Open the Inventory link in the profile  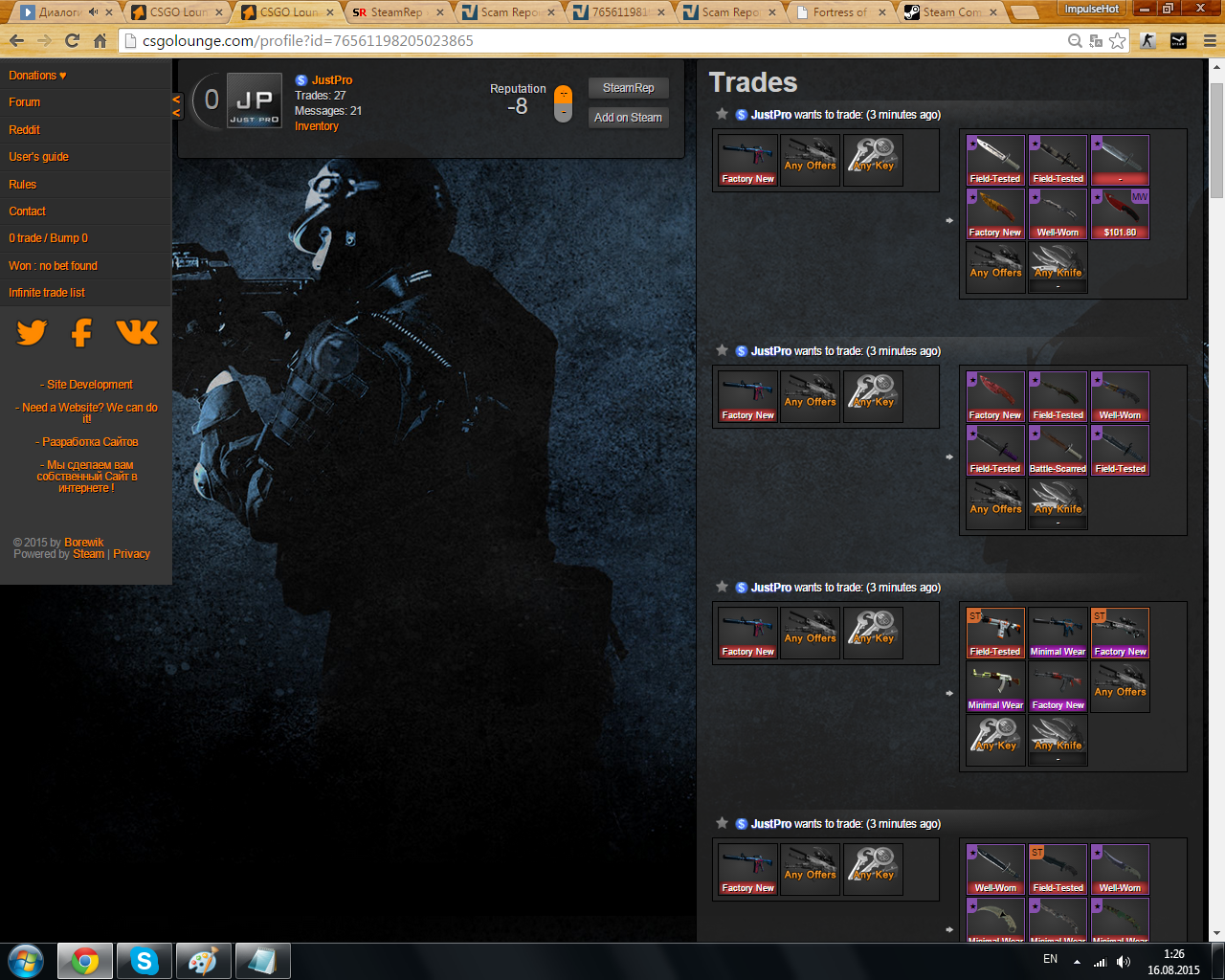pos(316,126)
